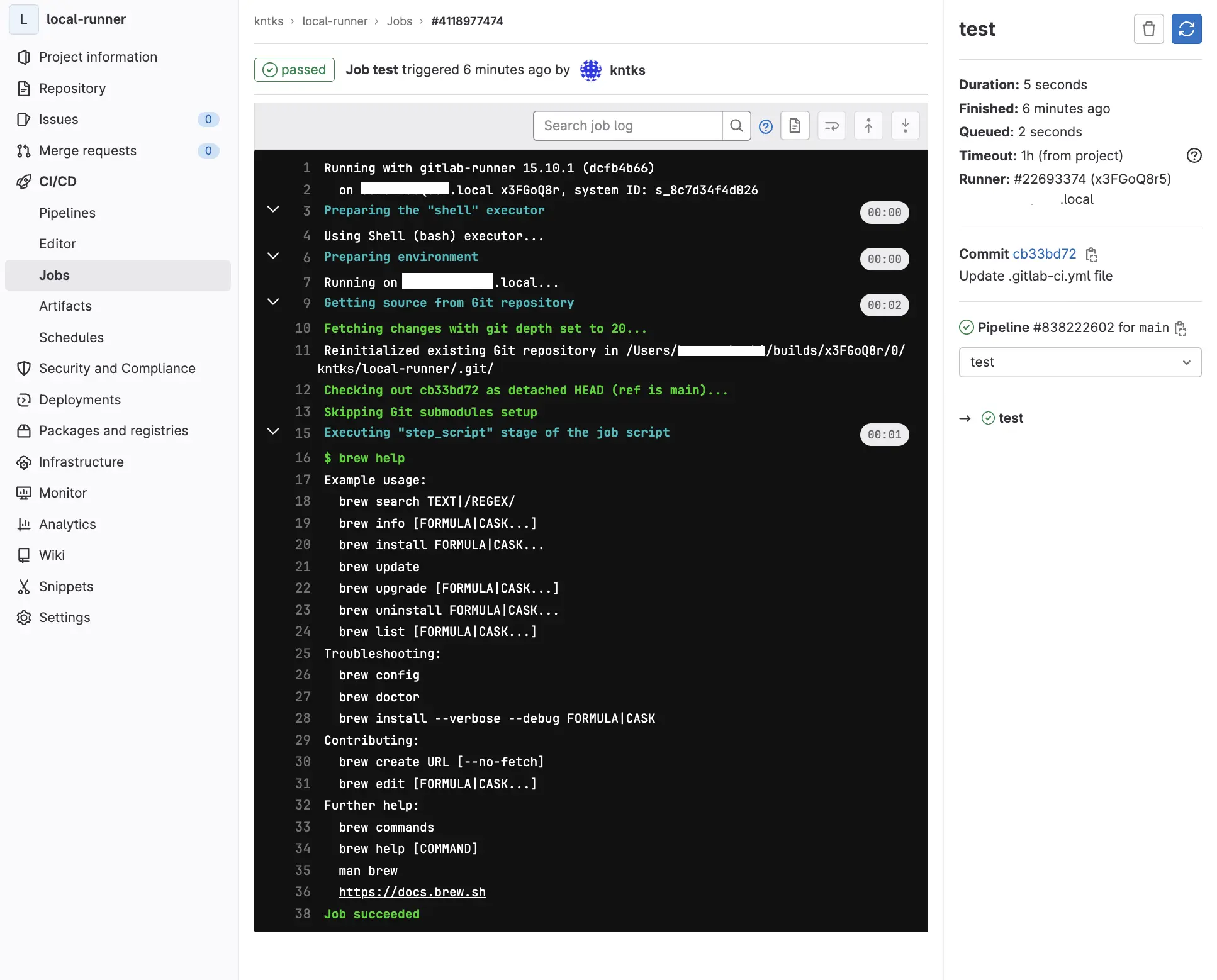Copy the pipeline branch name icon
Viewport: 1217px width, 980px height.
pyautogui.click(x=1181, y=328)
